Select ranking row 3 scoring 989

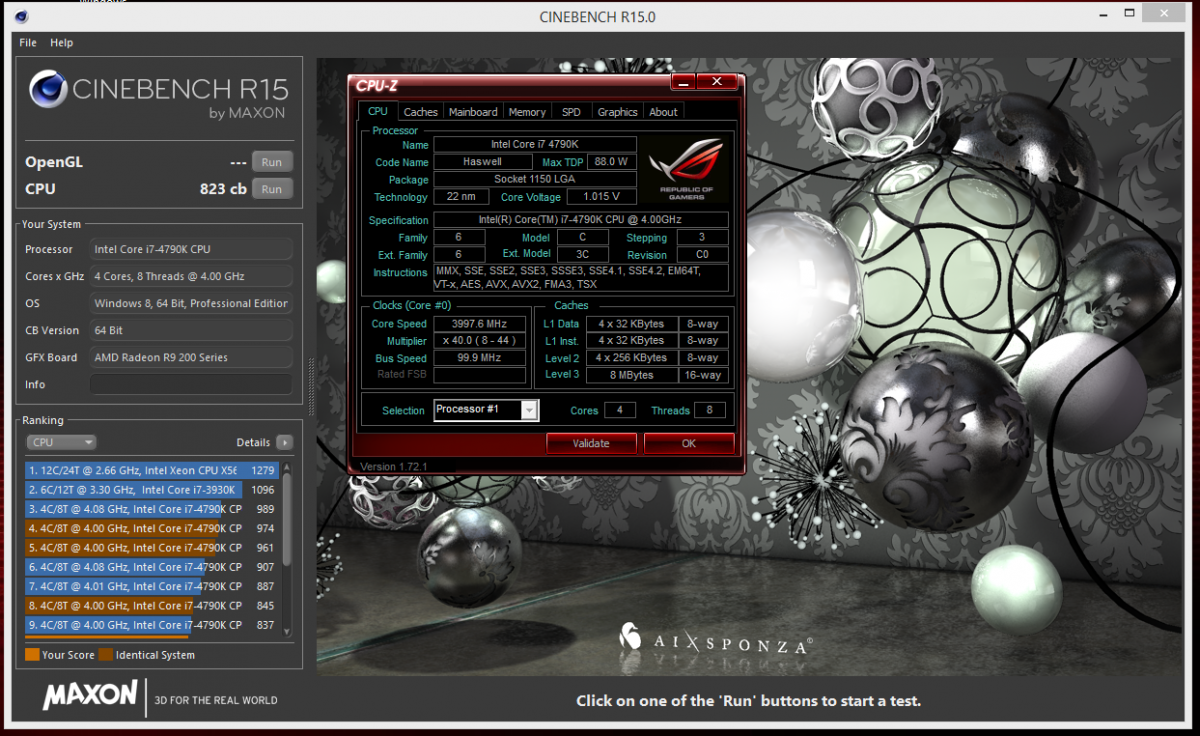point(152,509)
